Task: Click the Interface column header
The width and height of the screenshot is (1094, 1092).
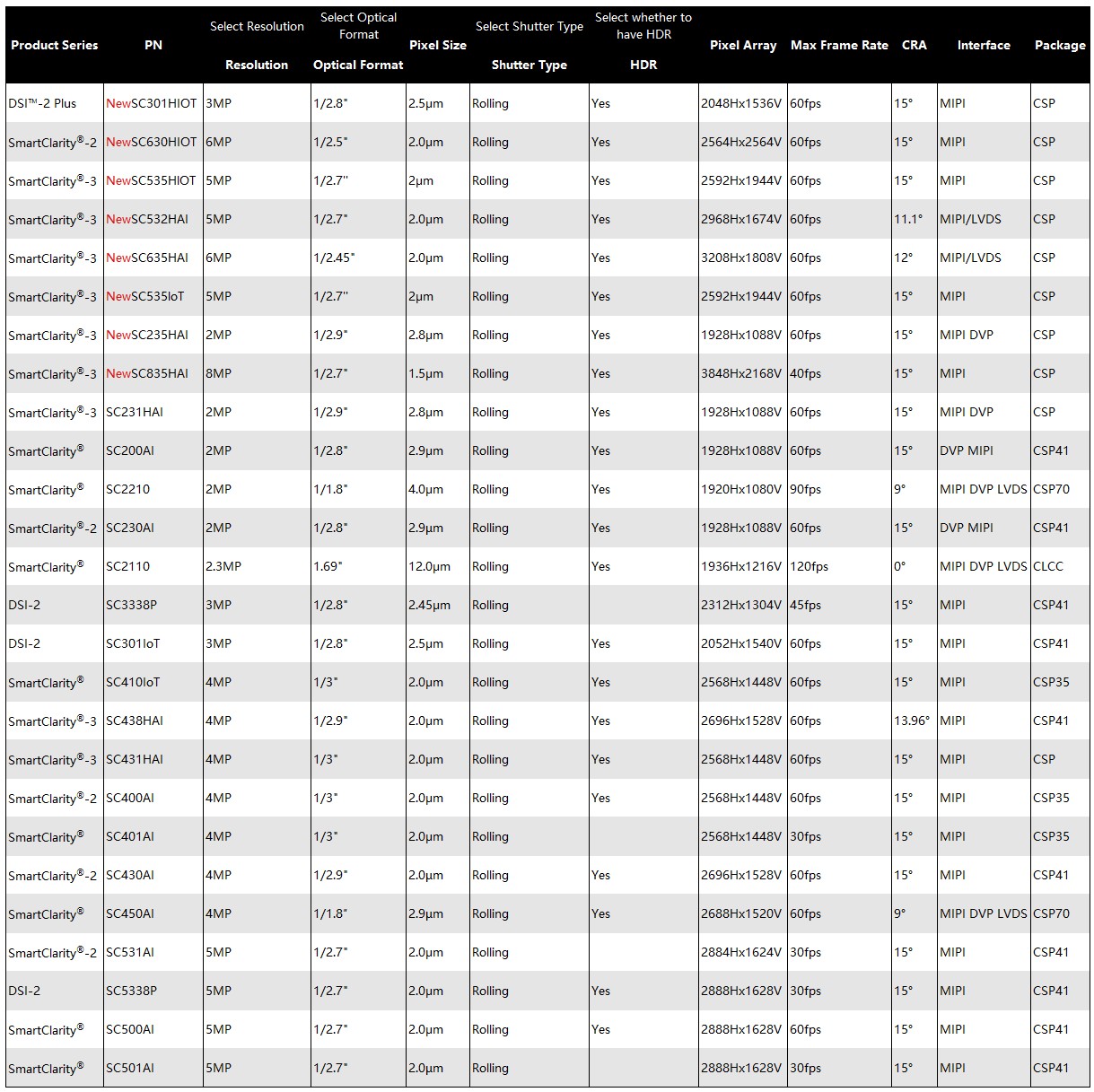Action: coord(984,45)
